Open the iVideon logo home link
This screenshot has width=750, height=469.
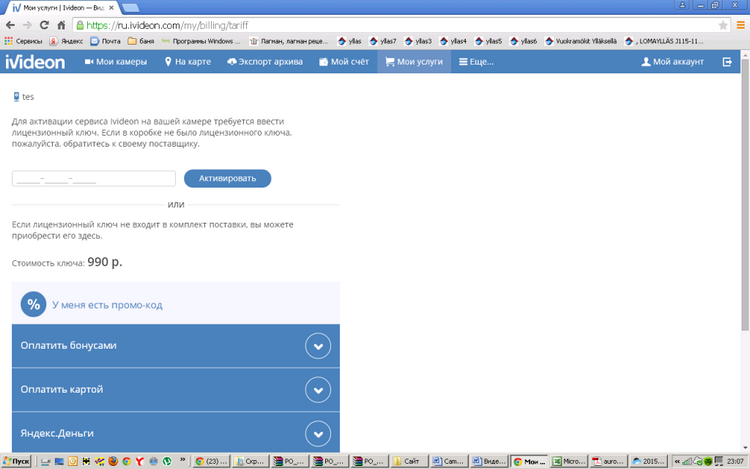(35, 62)
